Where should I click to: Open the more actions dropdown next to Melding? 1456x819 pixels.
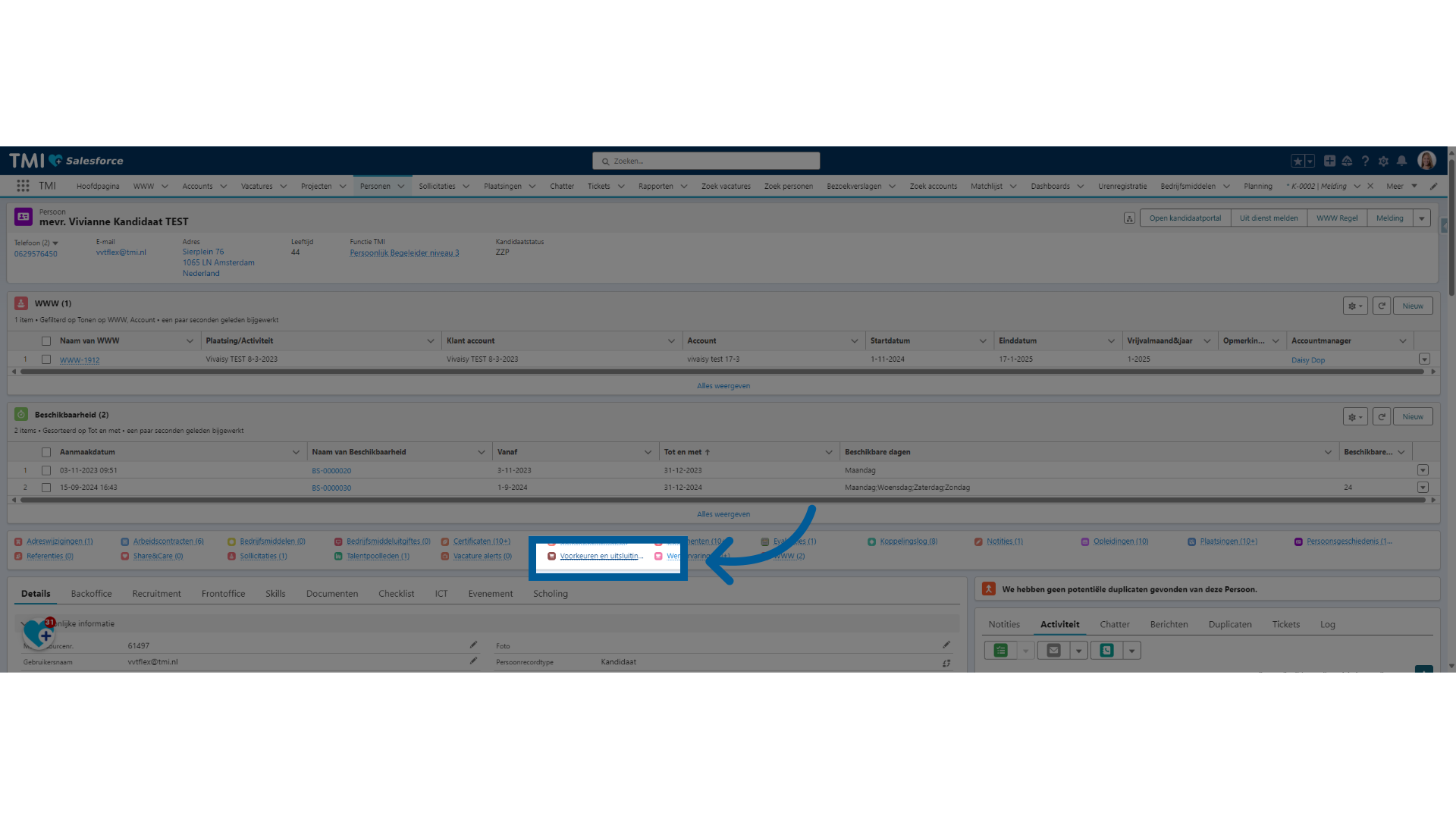1422,218
